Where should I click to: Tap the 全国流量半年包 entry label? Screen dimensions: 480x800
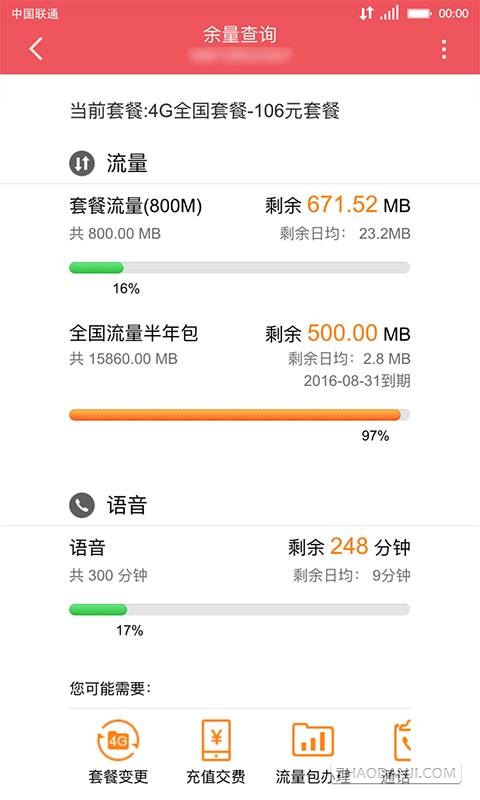[x=134, y=333]
